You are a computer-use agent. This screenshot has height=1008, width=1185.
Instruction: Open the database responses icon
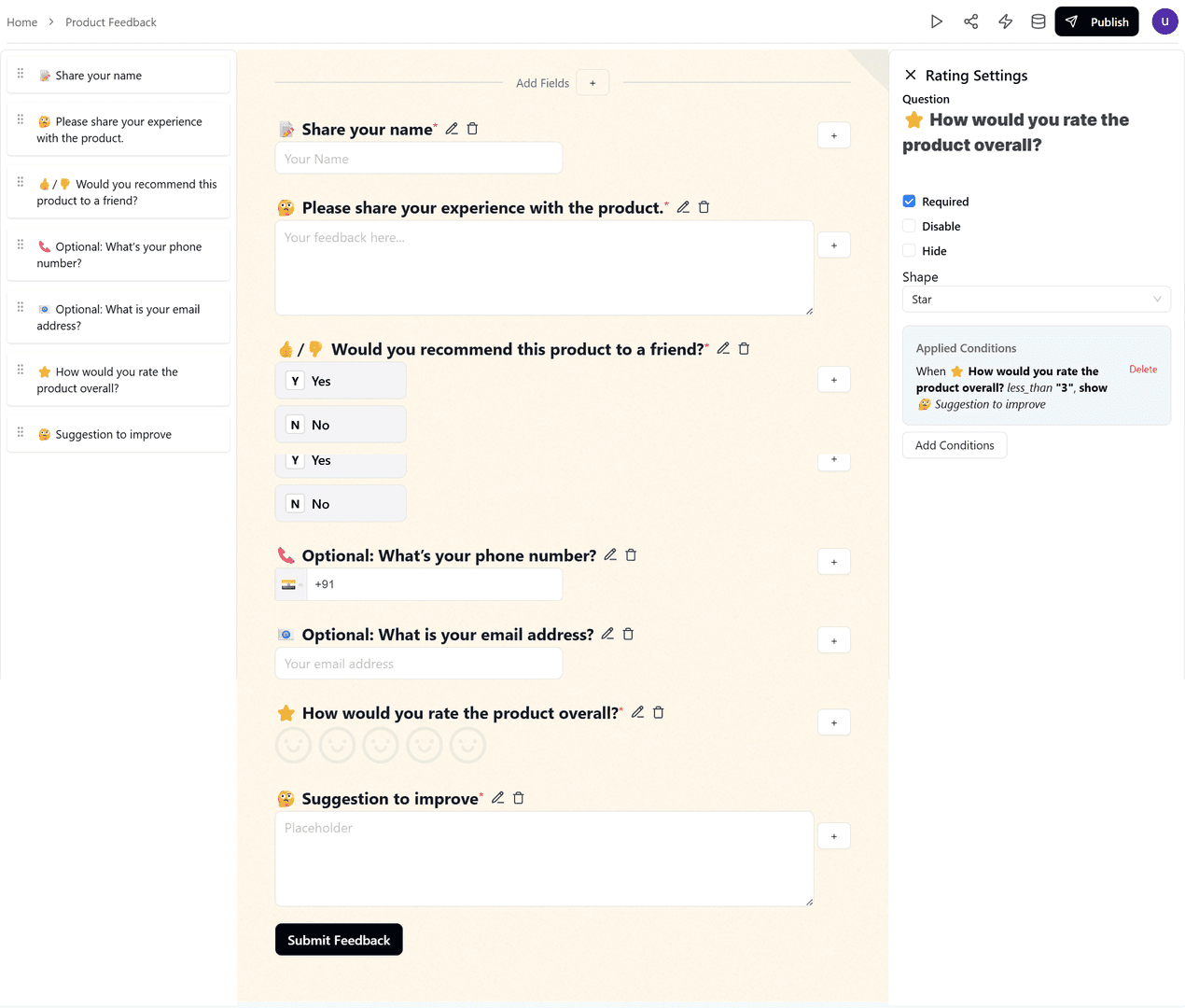point(1038,21)
